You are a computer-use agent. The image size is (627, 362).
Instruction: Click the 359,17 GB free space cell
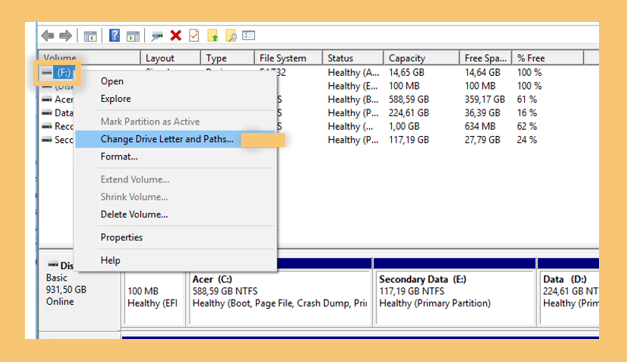pos(485,99)
